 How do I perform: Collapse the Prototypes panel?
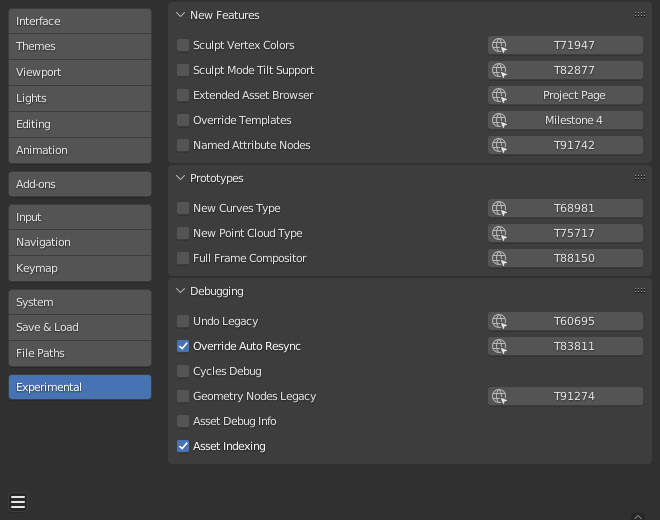coord(181,178)
